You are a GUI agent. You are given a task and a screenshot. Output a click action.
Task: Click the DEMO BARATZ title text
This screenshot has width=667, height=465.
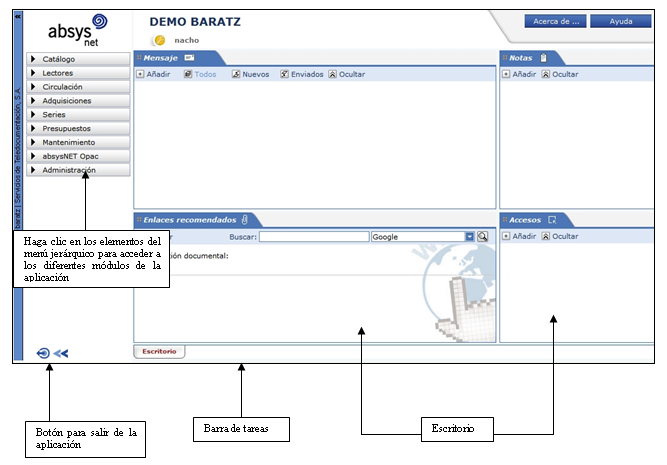[x=195, y=22]
